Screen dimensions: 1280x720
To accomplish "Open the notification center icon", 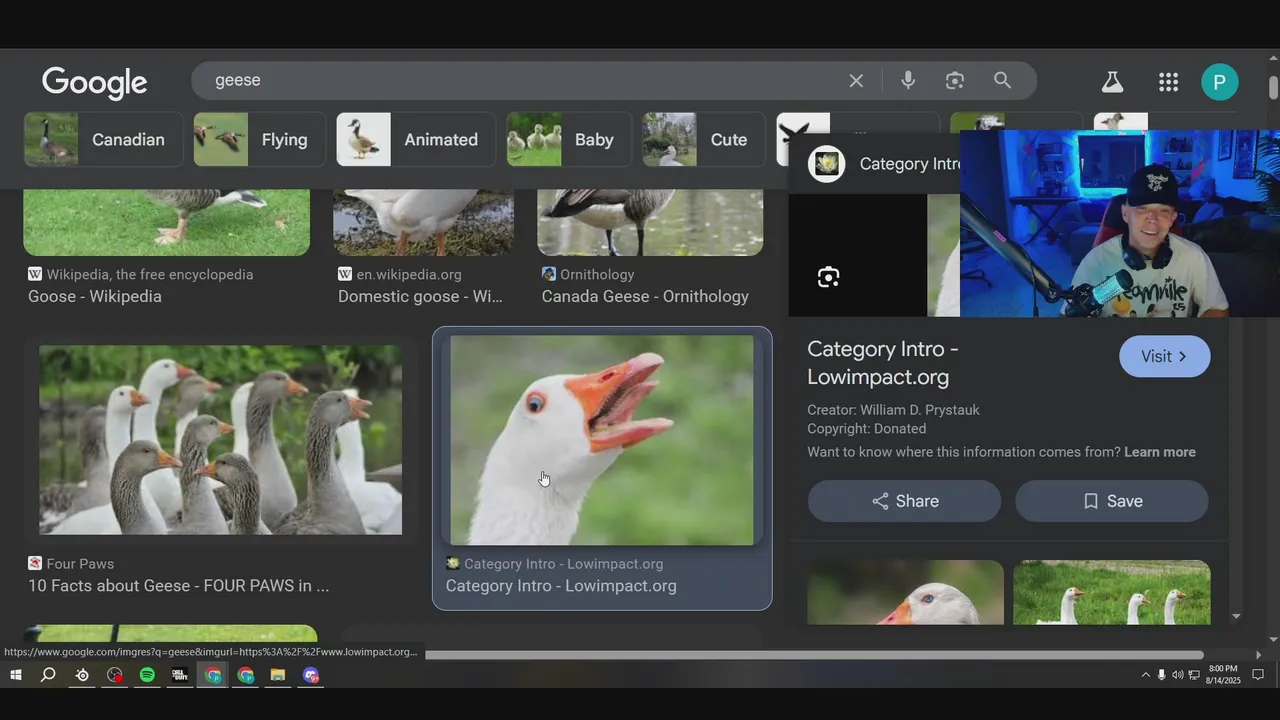I will pos(1258,675).
